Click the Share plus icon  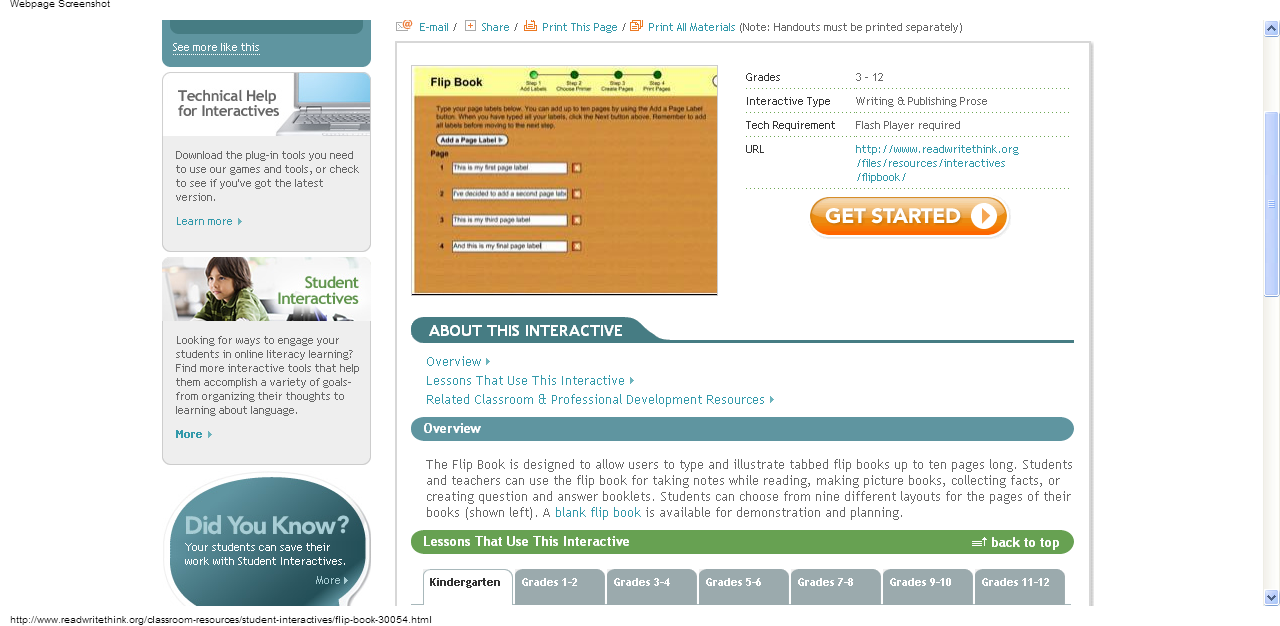coord(470,26)
